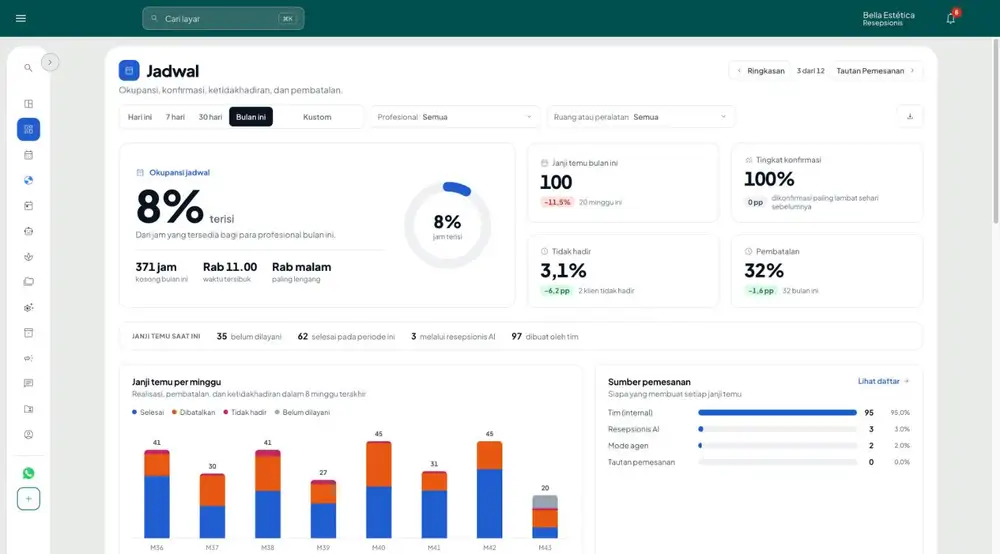Click the Mode agen source row
The image size is (1000, 554).
pos(759,446)
